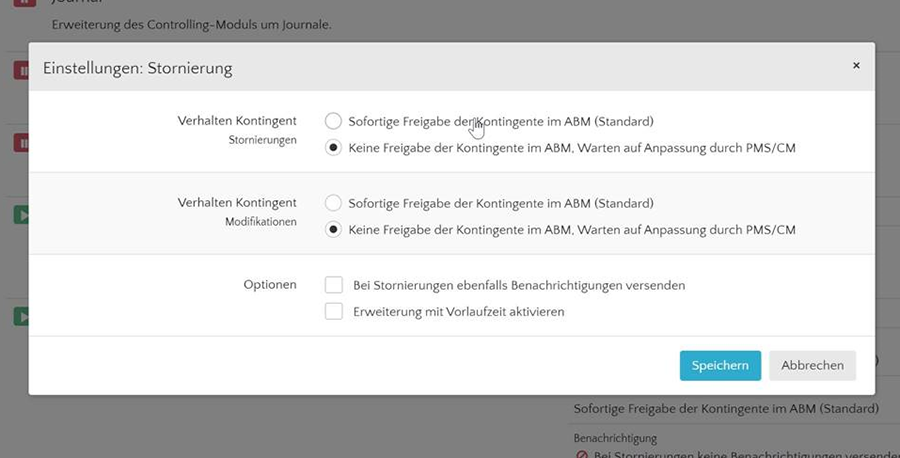Choose 'Sofortige Freigabe' radio under Modifikationen
Image resolution: width=900 pixels, height=458 pixels.
click(333, 203)
